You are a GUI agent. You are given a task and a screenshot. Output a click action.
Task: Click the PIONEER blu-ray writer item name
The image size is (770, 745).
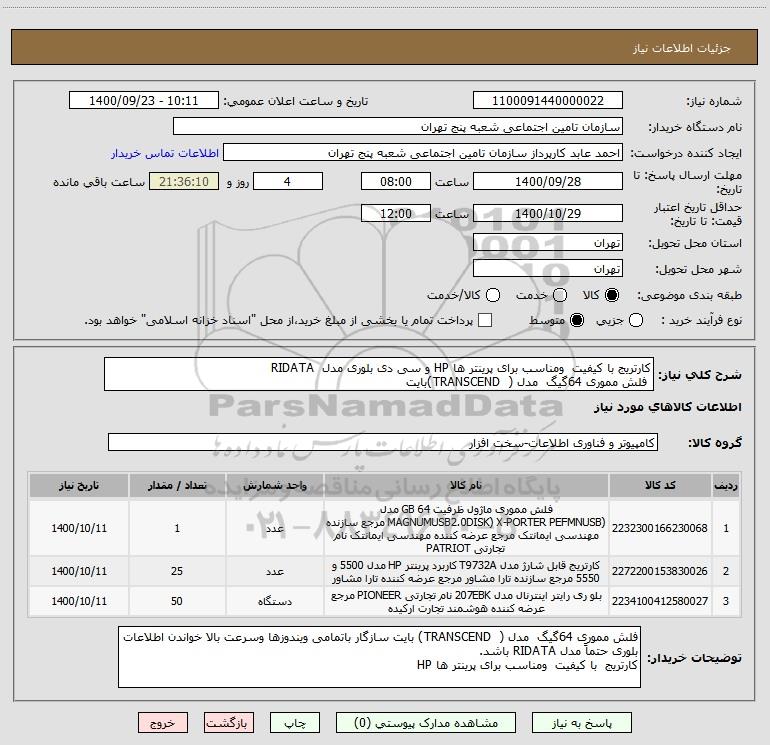tap(466, 602)
